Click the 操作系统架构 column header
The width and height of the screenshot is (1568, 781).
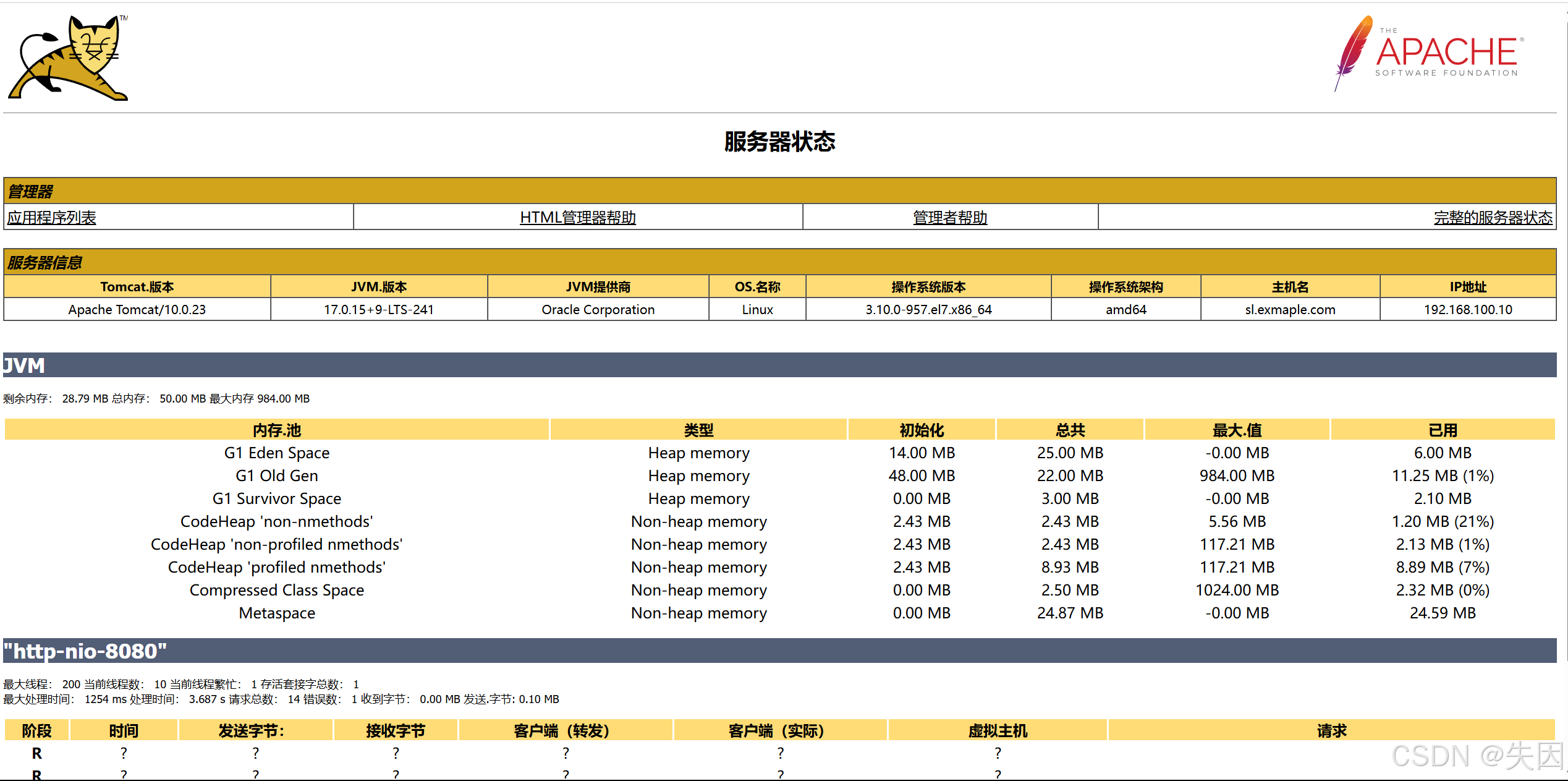(x=1125, y=287)
